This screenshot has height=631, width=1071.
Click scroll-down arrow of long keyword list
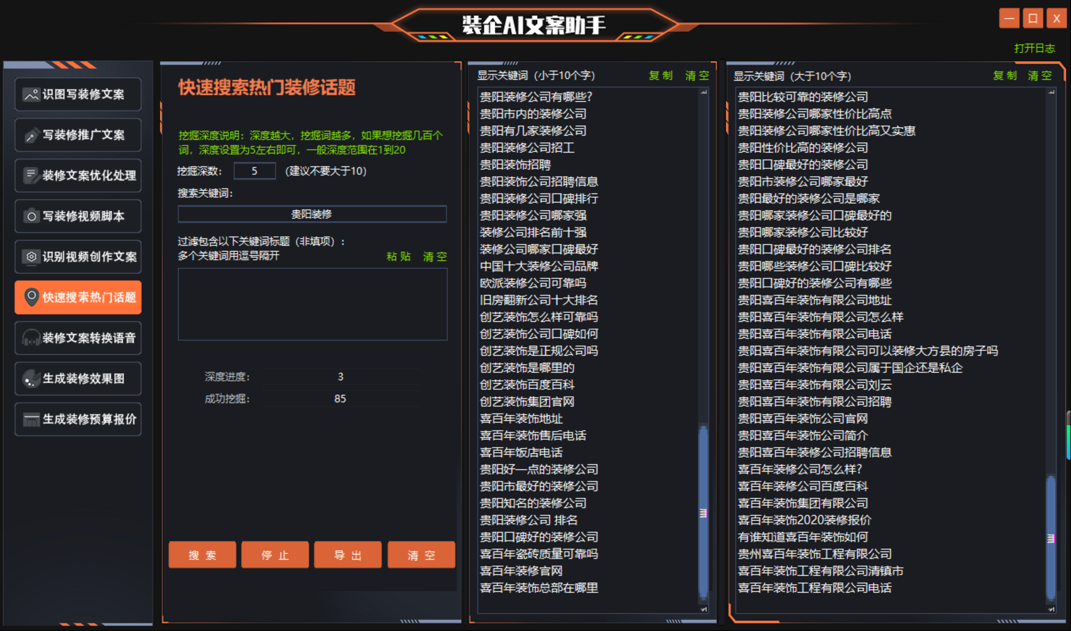coord(1051,608)
